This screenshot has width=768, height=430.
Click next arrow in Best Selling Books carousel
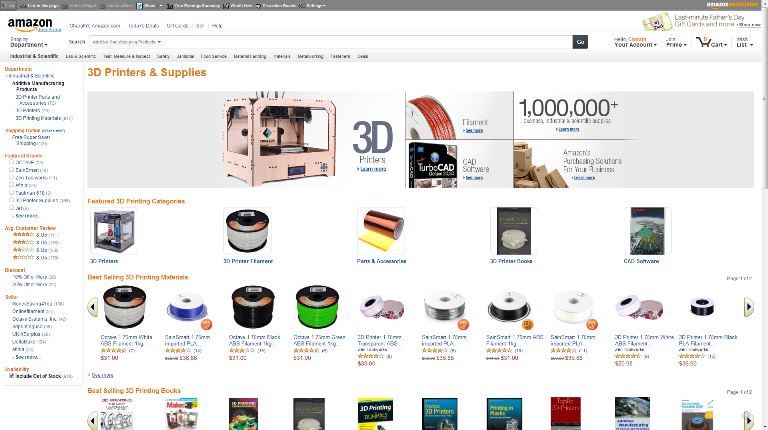(748, 420)
